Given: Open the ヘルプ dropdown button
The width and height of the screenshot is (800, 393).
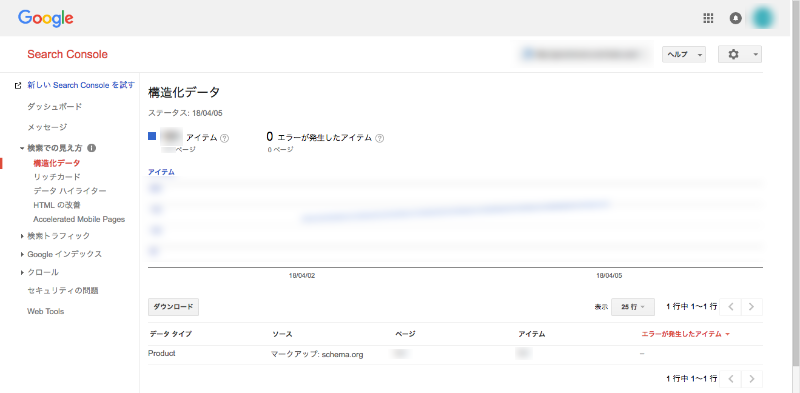Looking at the screenshot, I should click(684, 55).
